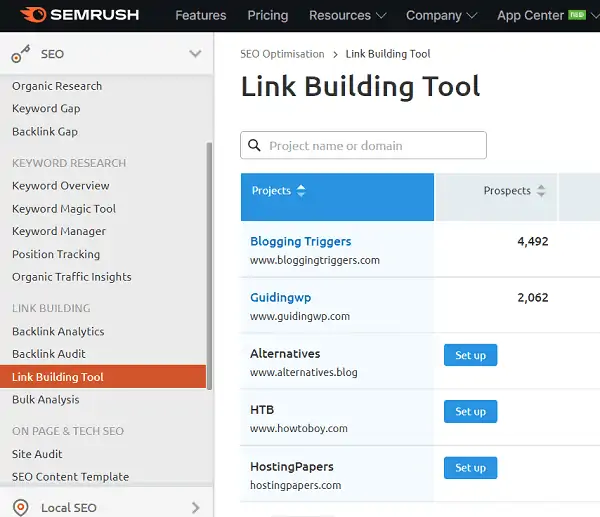
Task: Click the LINK BUILDING section heading
Action: coord(51,308)
